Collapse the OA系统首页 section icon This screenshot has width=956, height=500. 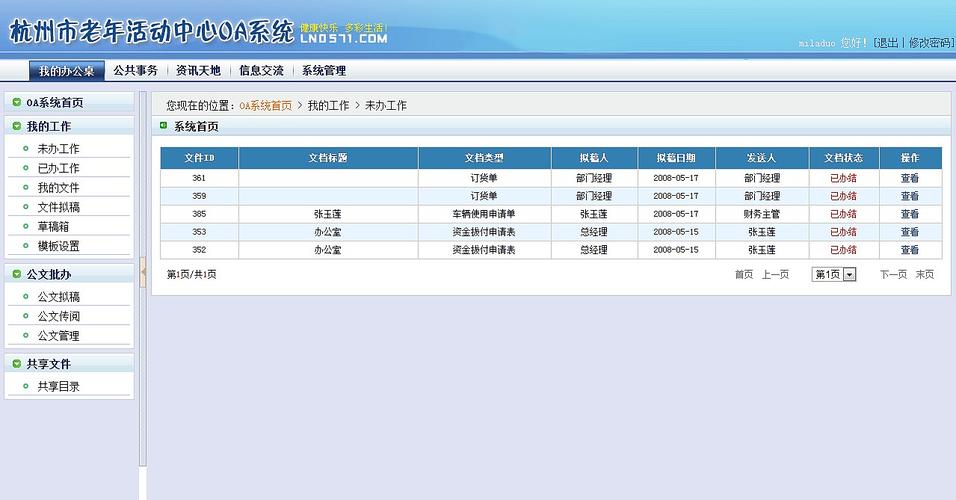point(16,102)
